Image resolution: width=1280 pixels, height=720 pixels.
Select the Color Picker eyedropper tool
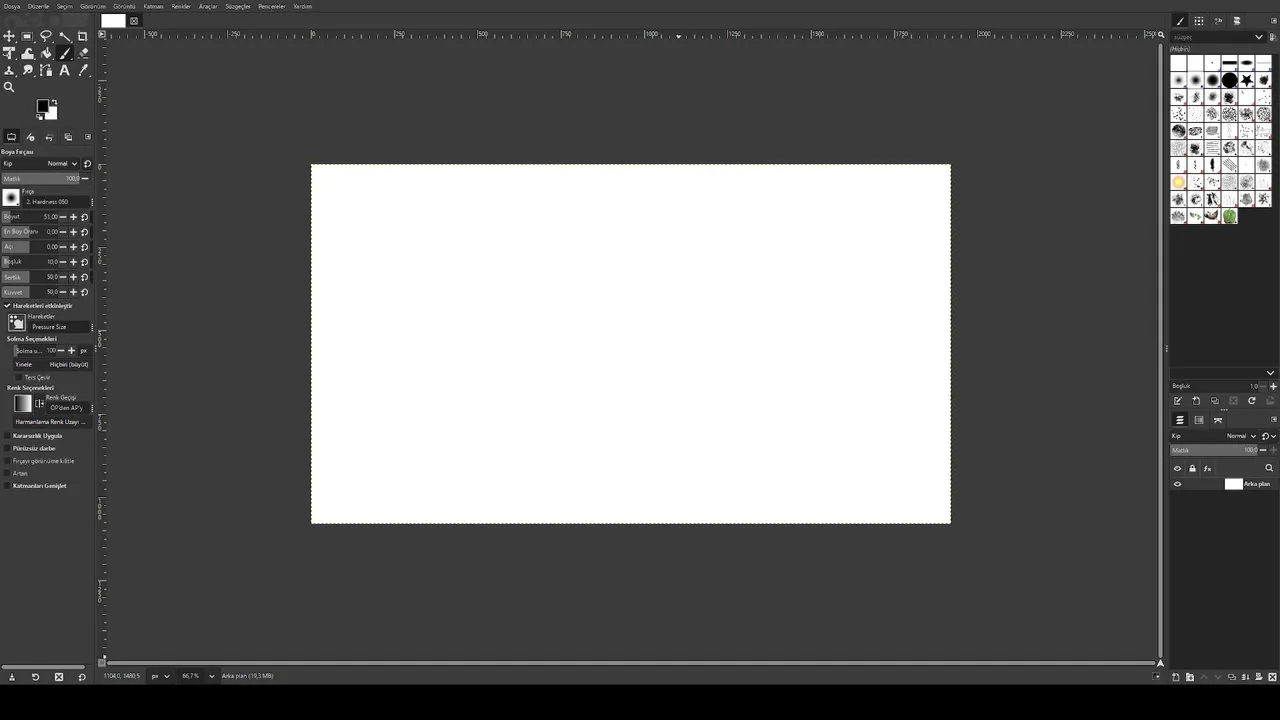[83, 70]
